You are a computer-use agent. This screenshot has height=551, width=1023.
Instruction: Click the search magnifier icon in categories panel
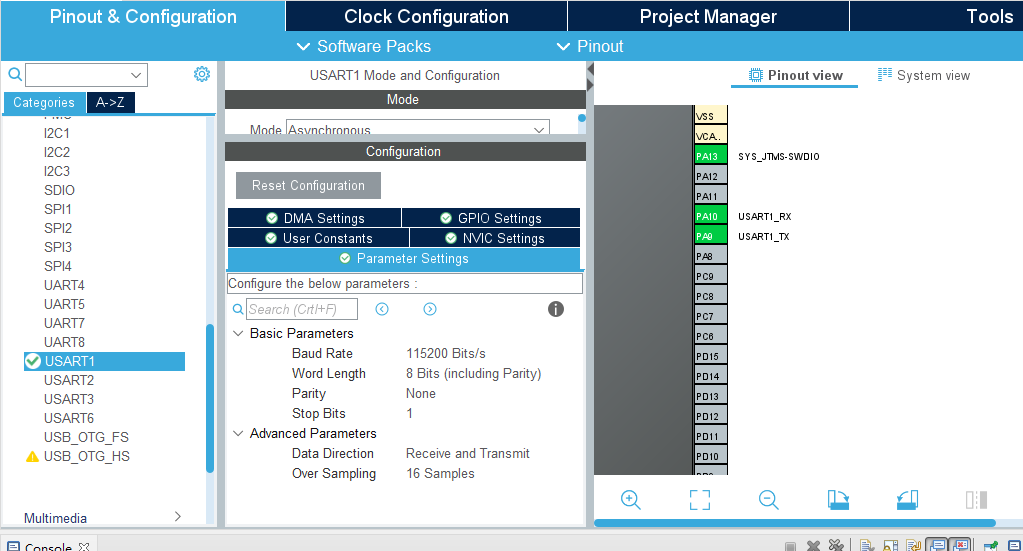click(x=14, y=74)
